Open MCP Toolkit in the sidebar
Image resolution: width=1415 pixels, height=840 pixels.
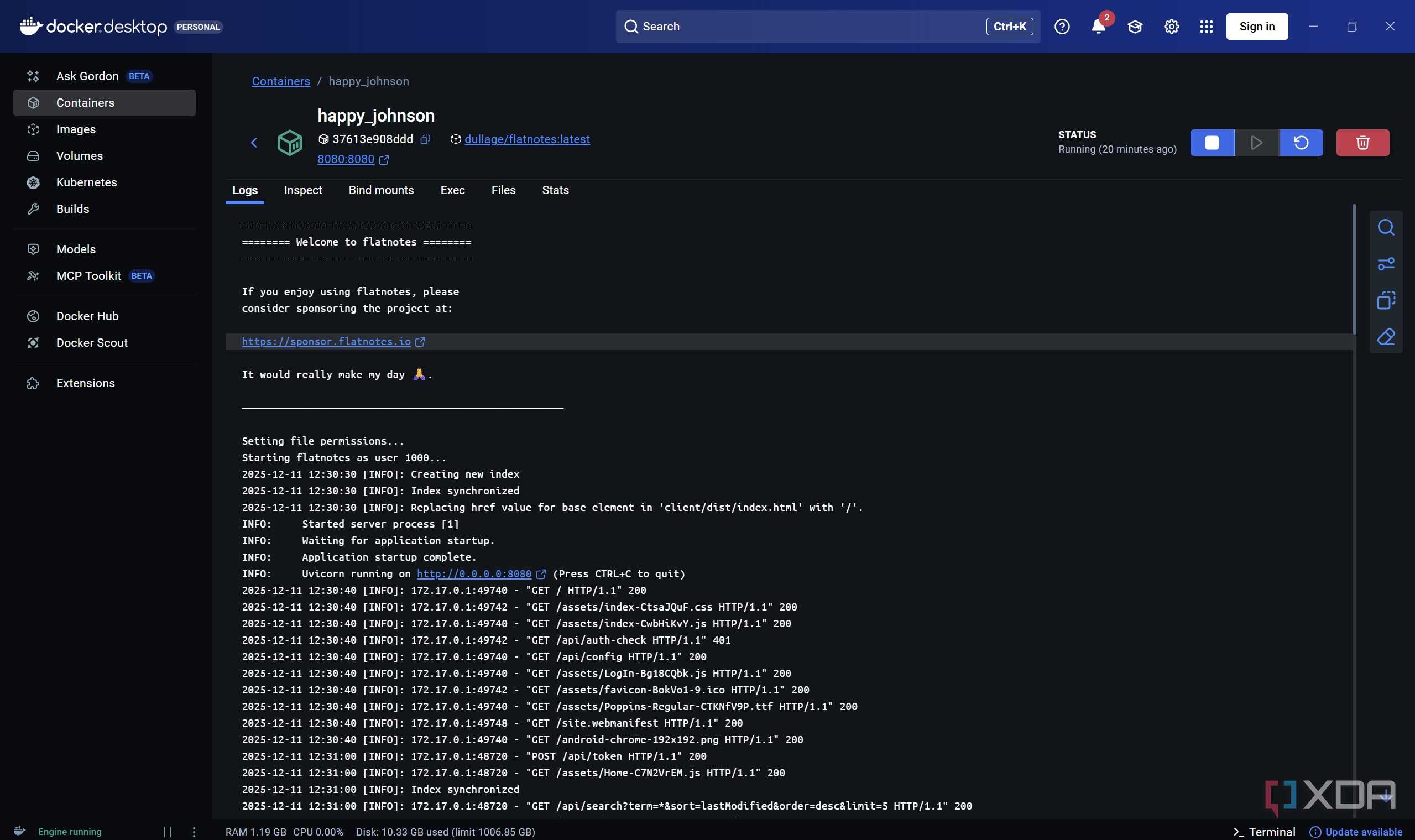coord(104,275)
